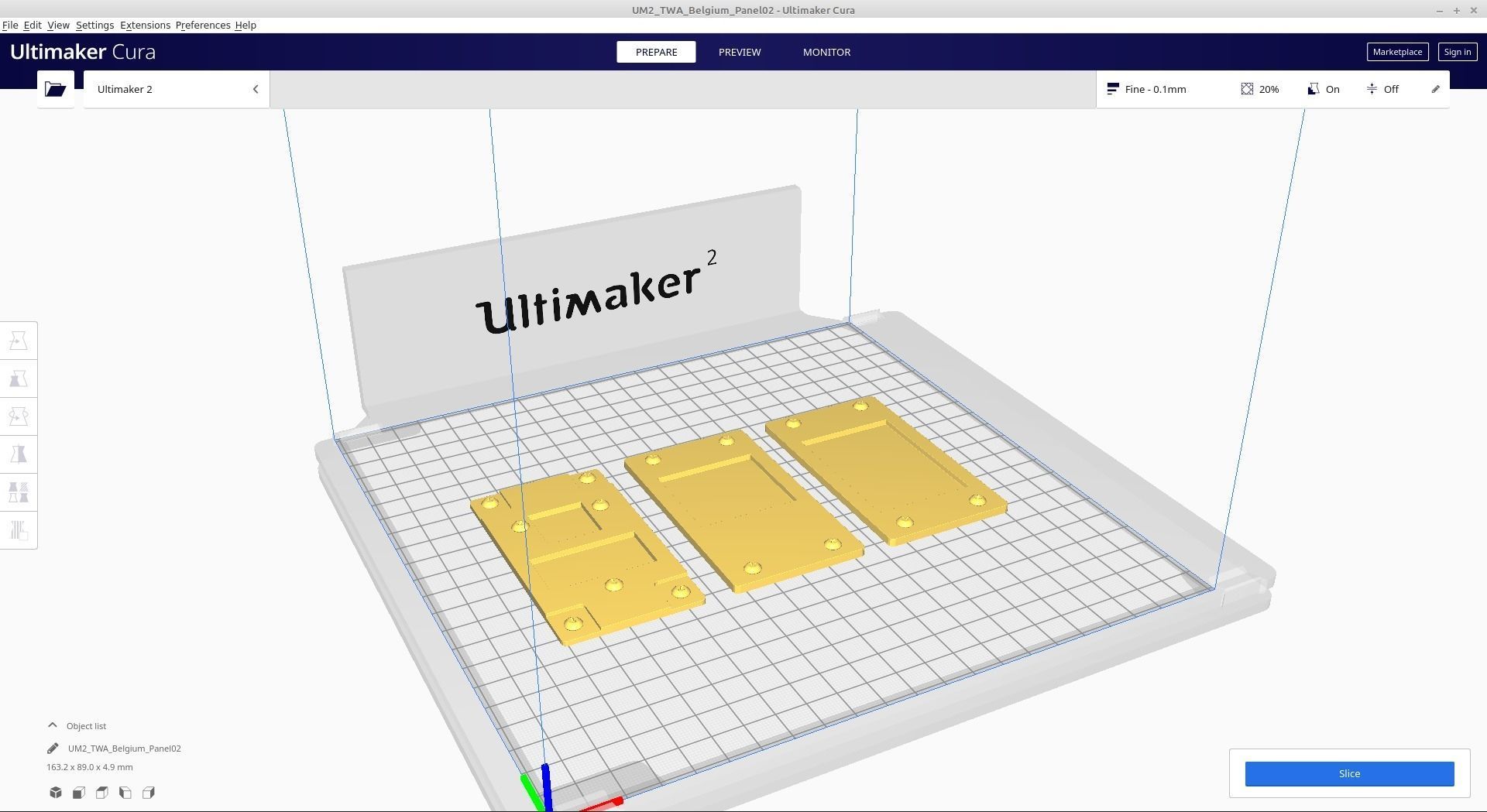
Task: Select the Per Model Settings tool
Action: point(19,492)
